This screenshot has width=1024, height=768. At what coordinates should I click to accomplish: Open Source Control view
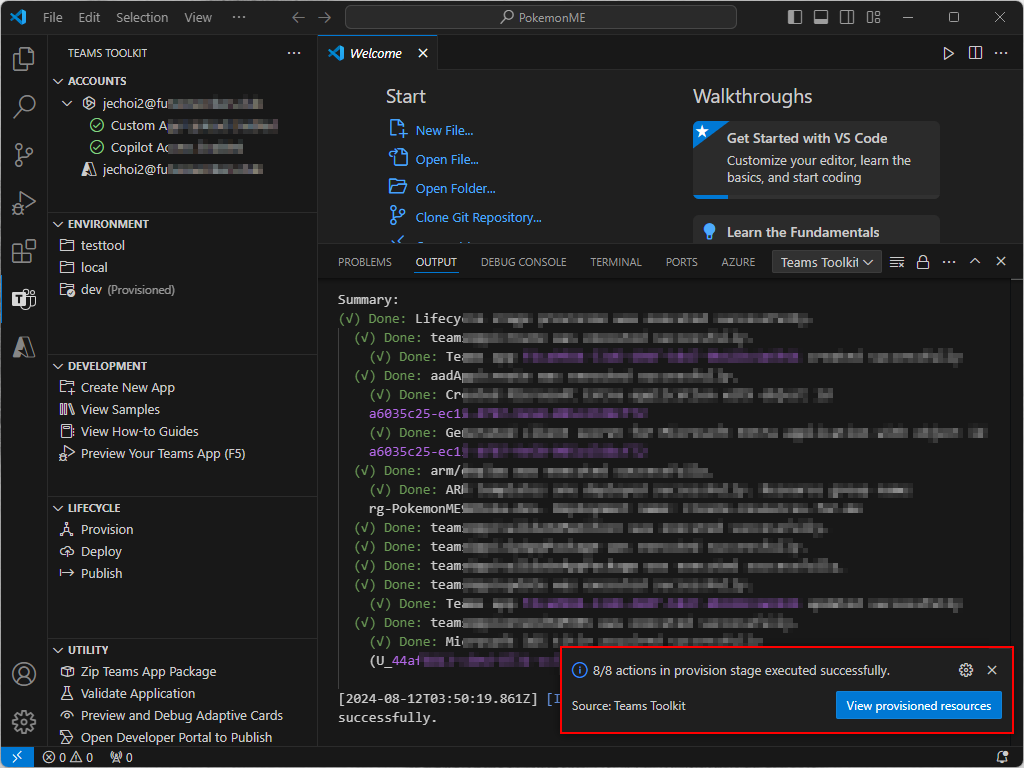(24, 155)
